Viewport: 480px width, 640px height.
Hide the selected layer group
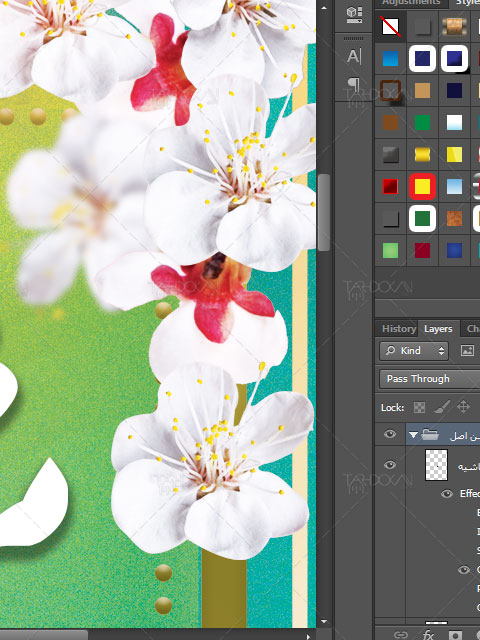(x=390, y=434)
